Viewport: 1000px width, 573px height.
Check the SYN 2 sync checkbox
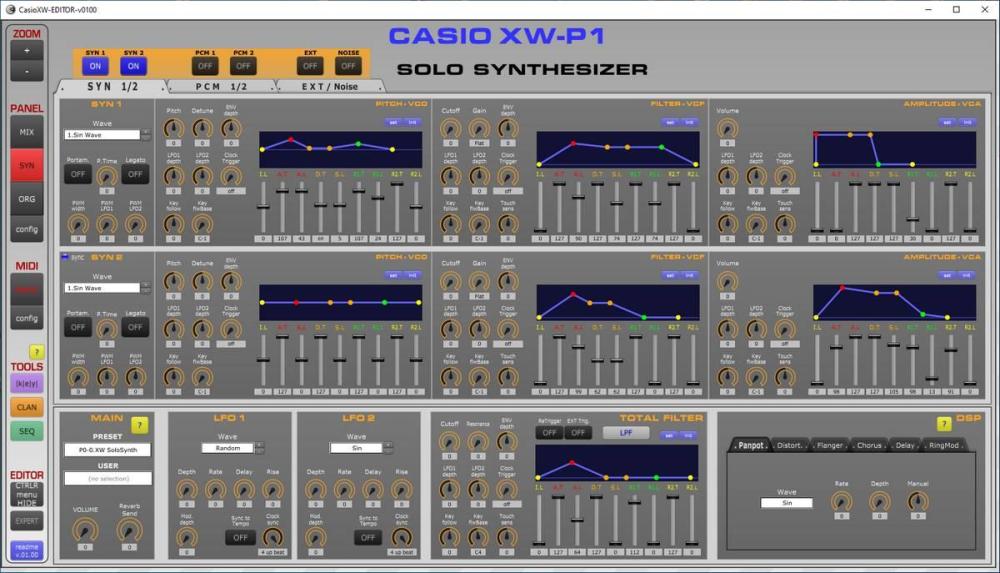[64, 257]
